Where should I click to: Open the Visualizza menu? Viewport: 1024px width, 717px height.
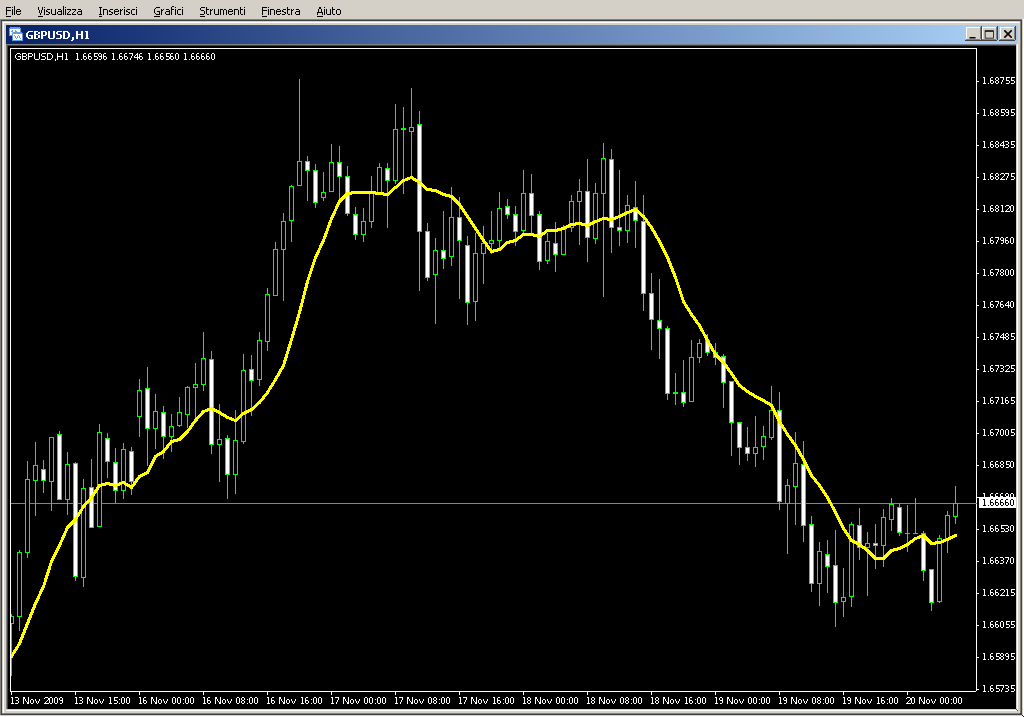point(59,11)
